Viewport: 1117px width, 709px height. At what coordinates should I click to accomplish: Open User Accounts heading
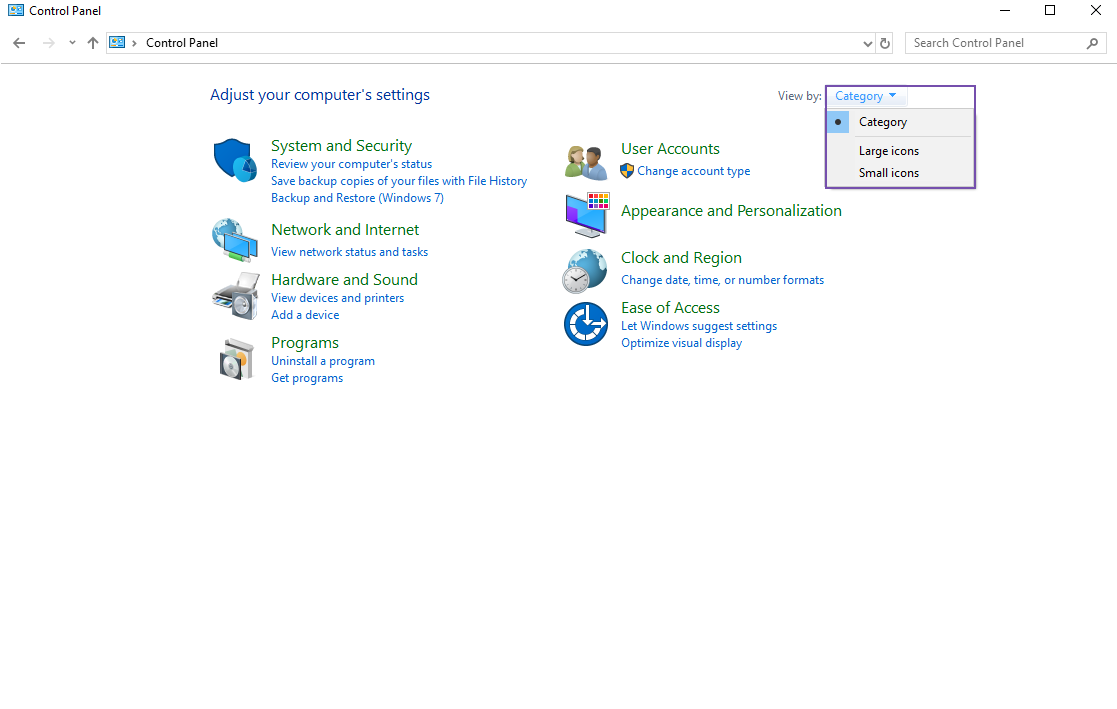coord(670,149)
